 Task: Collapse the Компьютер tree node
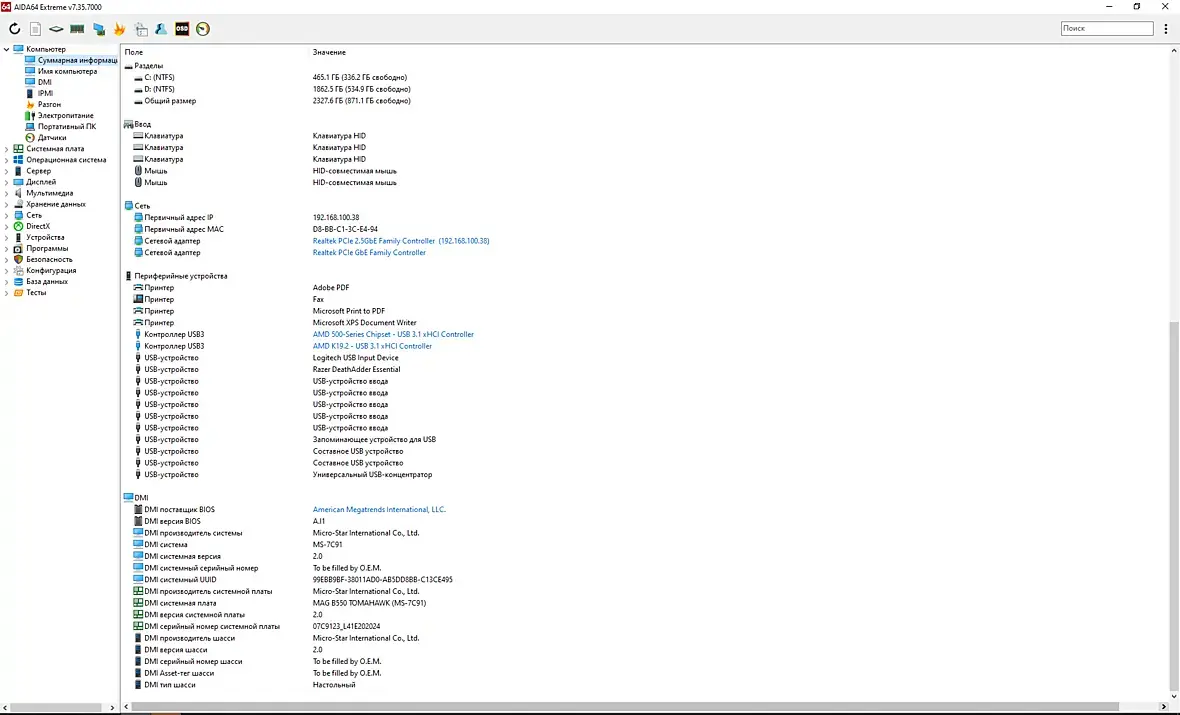(7, 49)
